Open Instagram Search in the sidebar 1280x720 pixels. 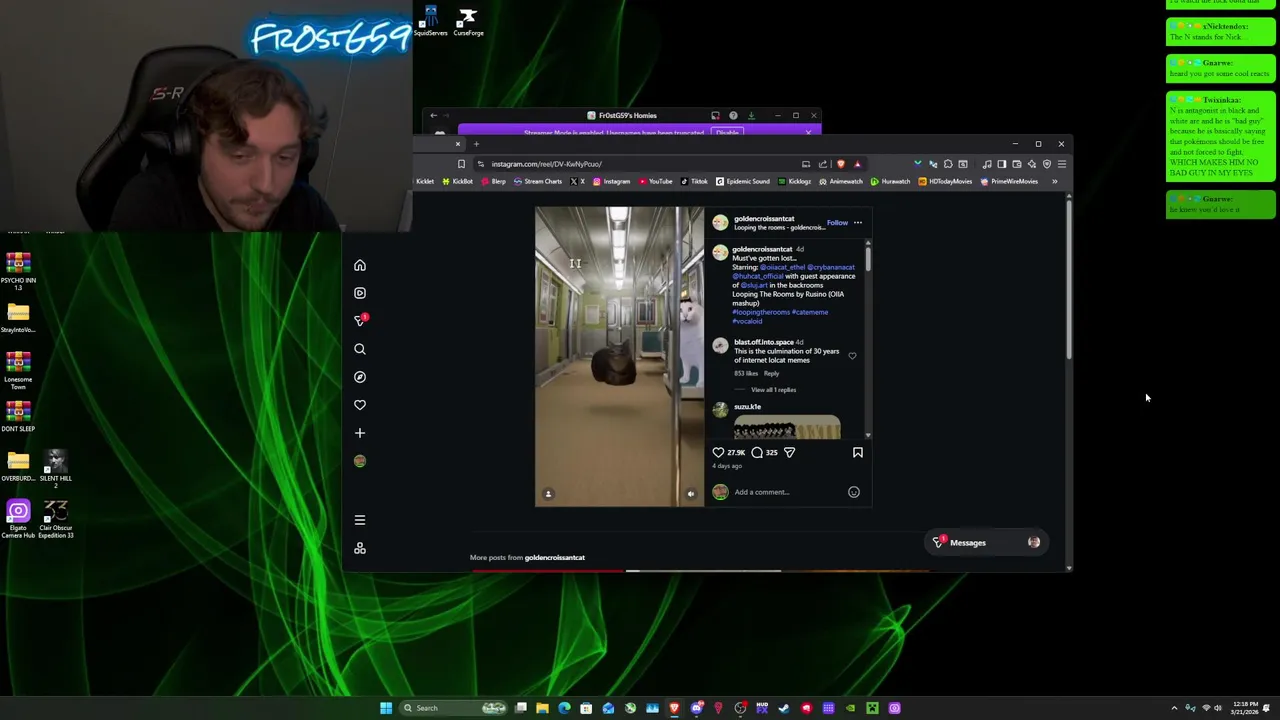360,349
